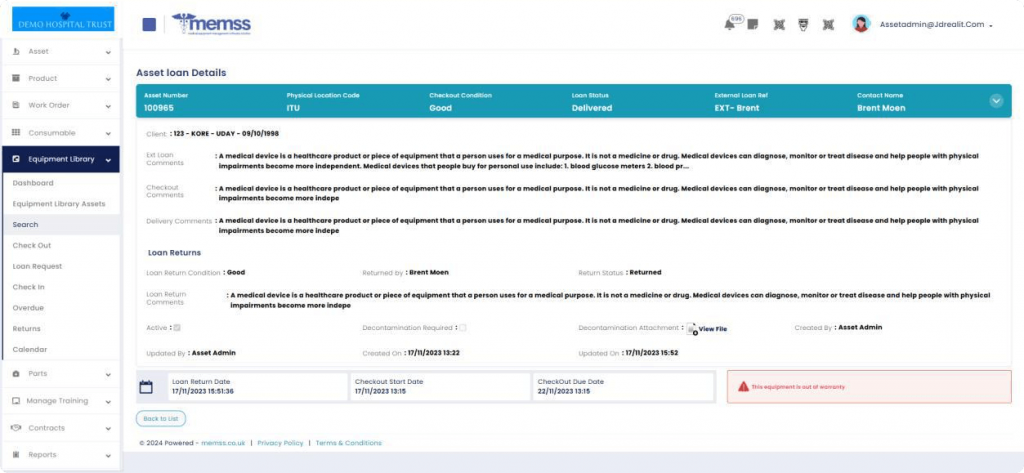Click the Parts menu icon

tap(16, 374)
